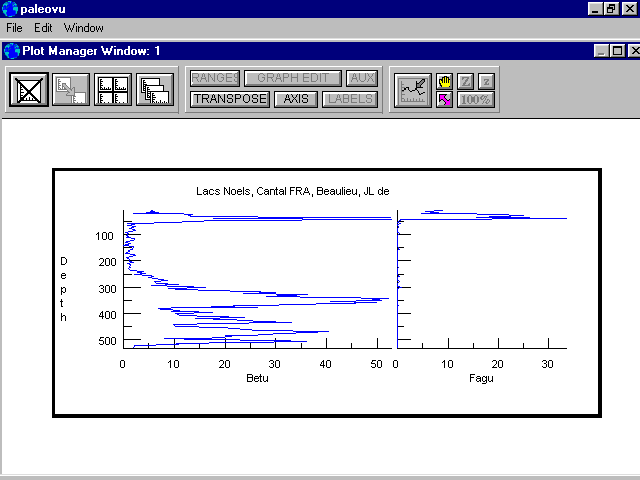
Task: Select the cascaded plots icon
Action: click(155, 90)
